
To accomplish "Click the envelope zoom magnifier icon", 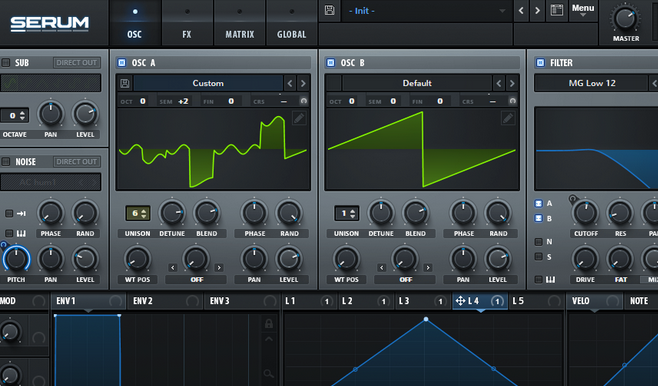I will (269, 373).
